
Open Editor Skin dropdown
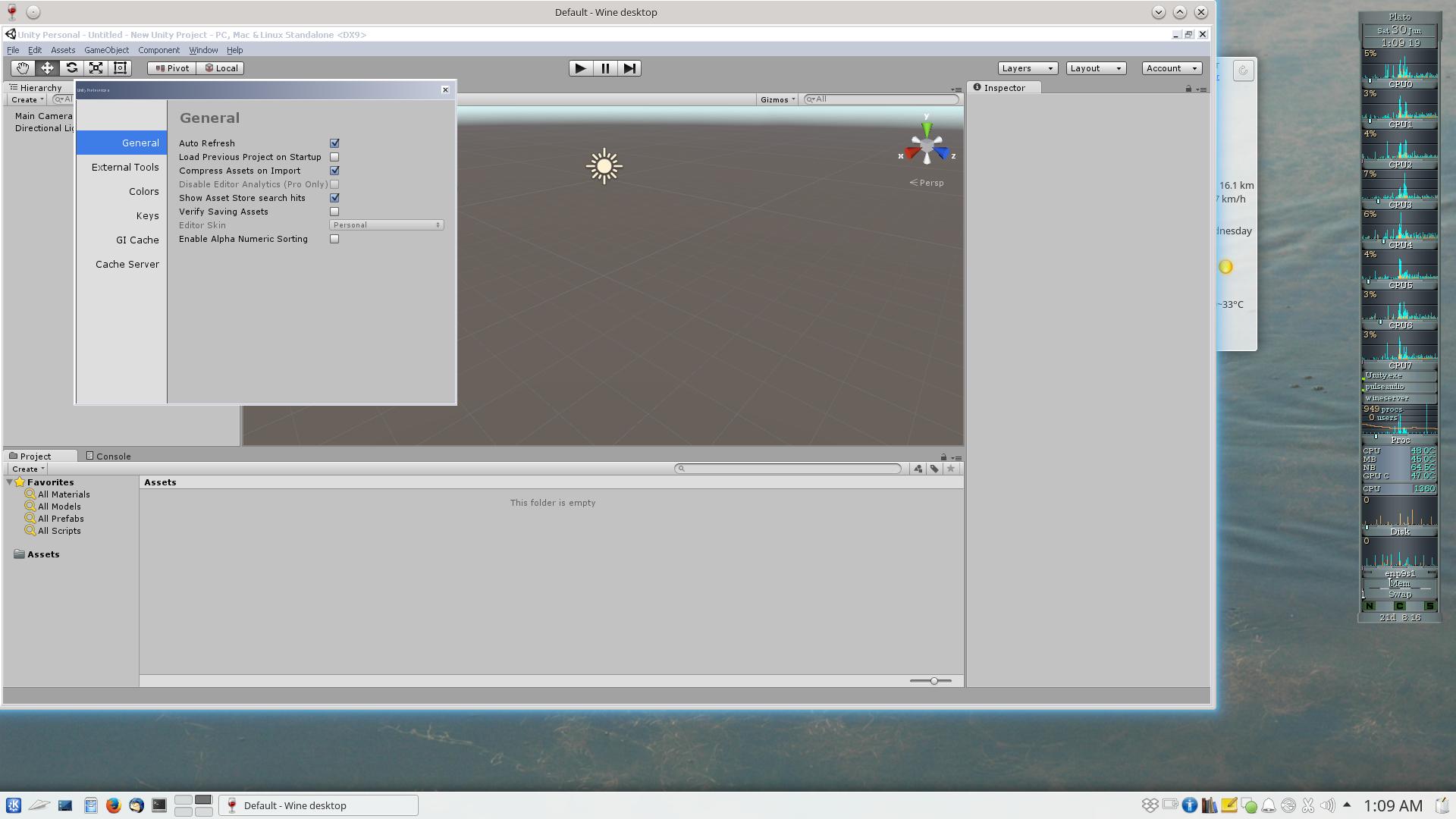click(x=387, y=225)
